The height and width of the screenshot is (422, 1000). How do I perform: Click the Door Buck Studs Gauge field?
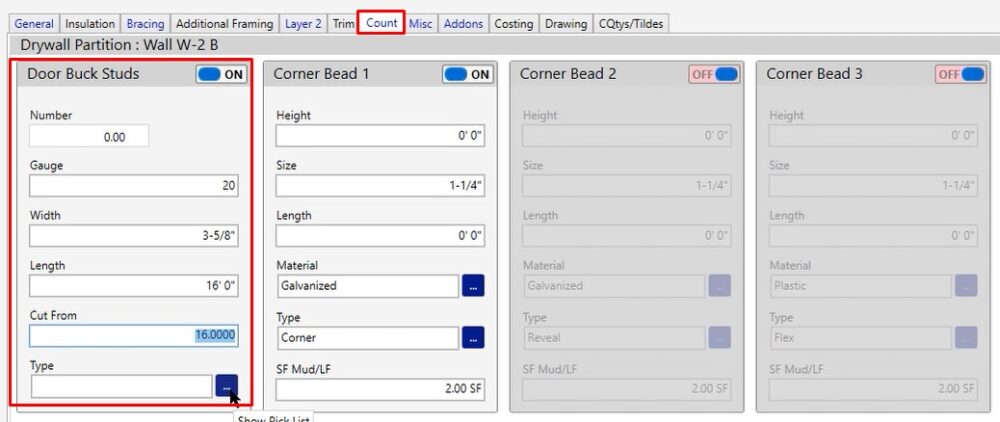pyautogui.click(x=133, y=186)
